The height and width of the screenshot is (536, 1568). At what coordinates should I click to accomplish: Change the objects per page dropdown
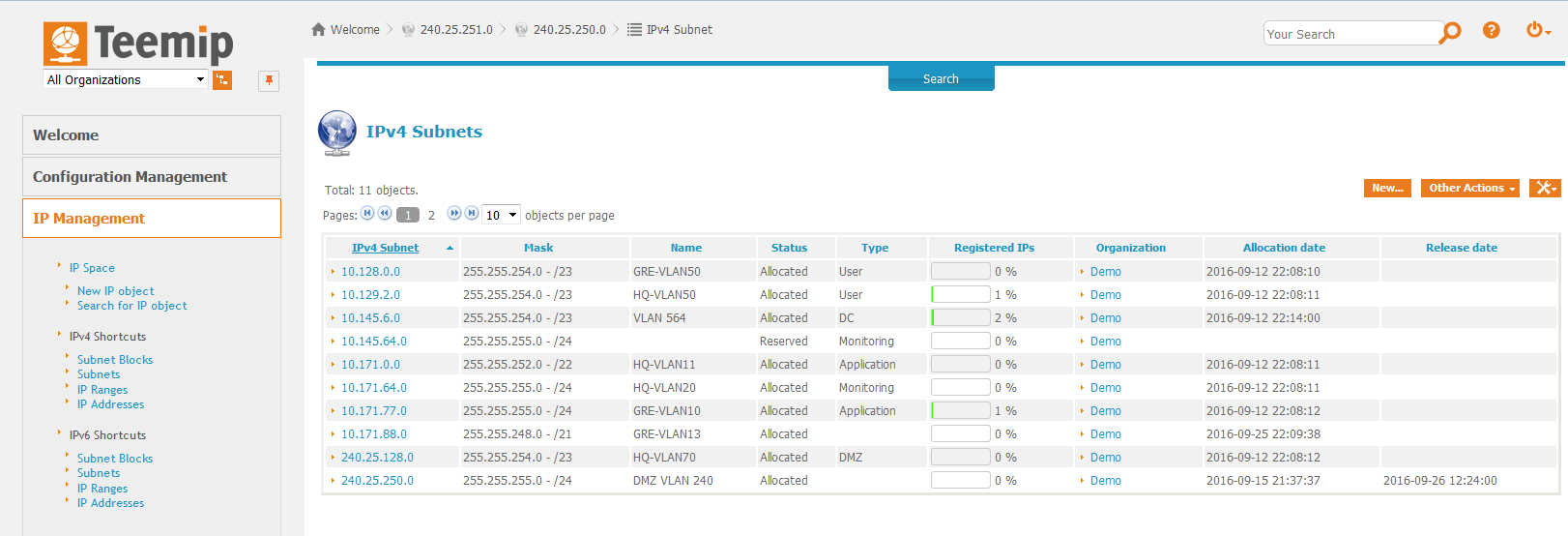pos(501,215)
